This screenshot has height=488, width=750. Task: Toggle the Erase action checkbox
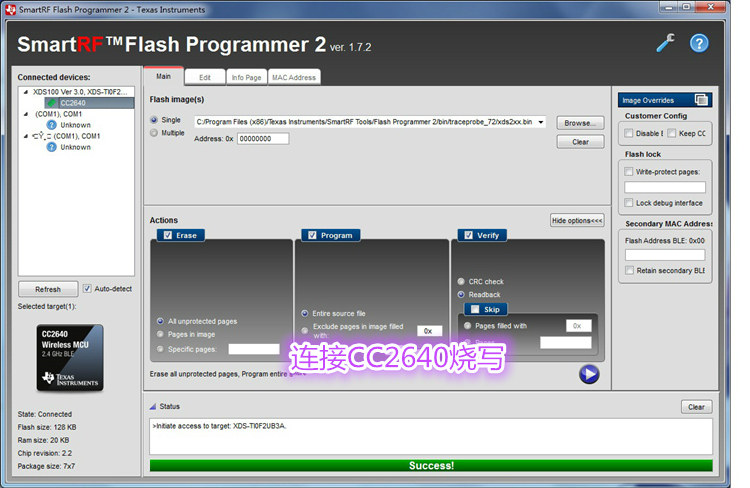click(168, 235)
